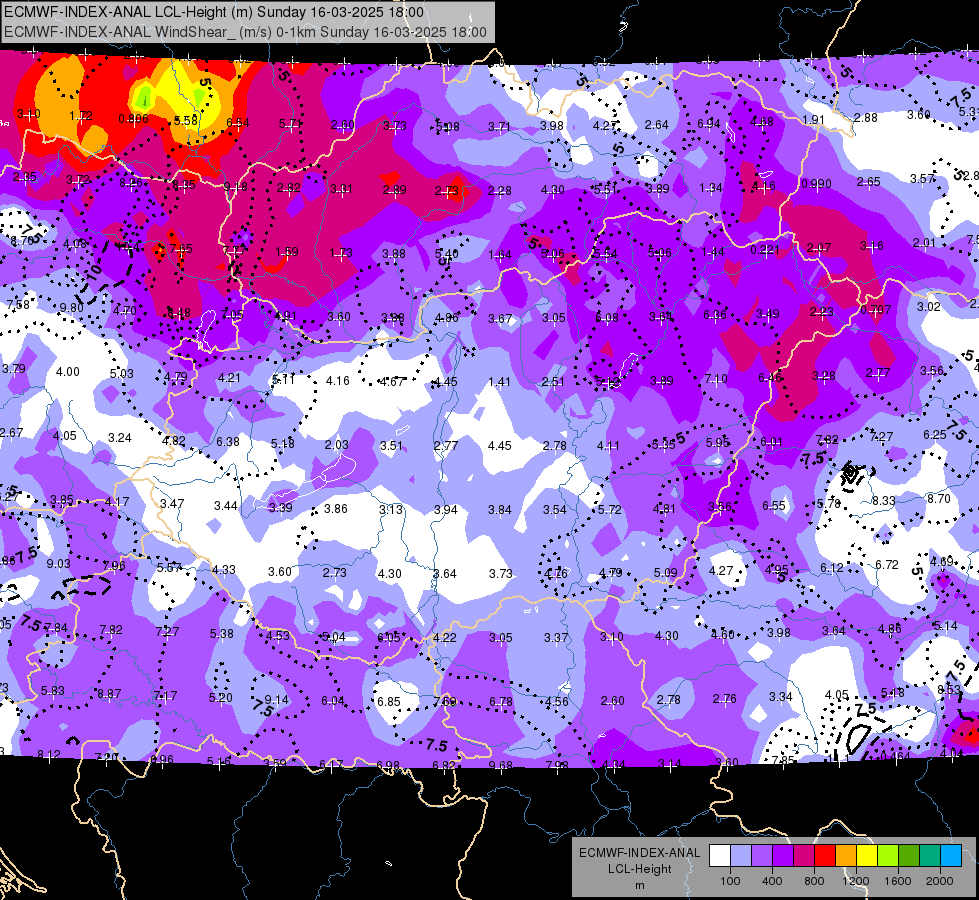Click the wind shear value 0.990
The image size is (979, 900).
click(816, 184)
